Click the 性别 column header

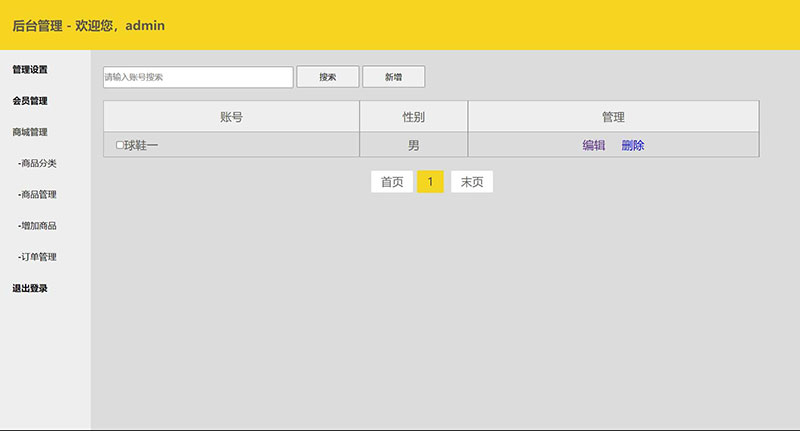point(413,117)
